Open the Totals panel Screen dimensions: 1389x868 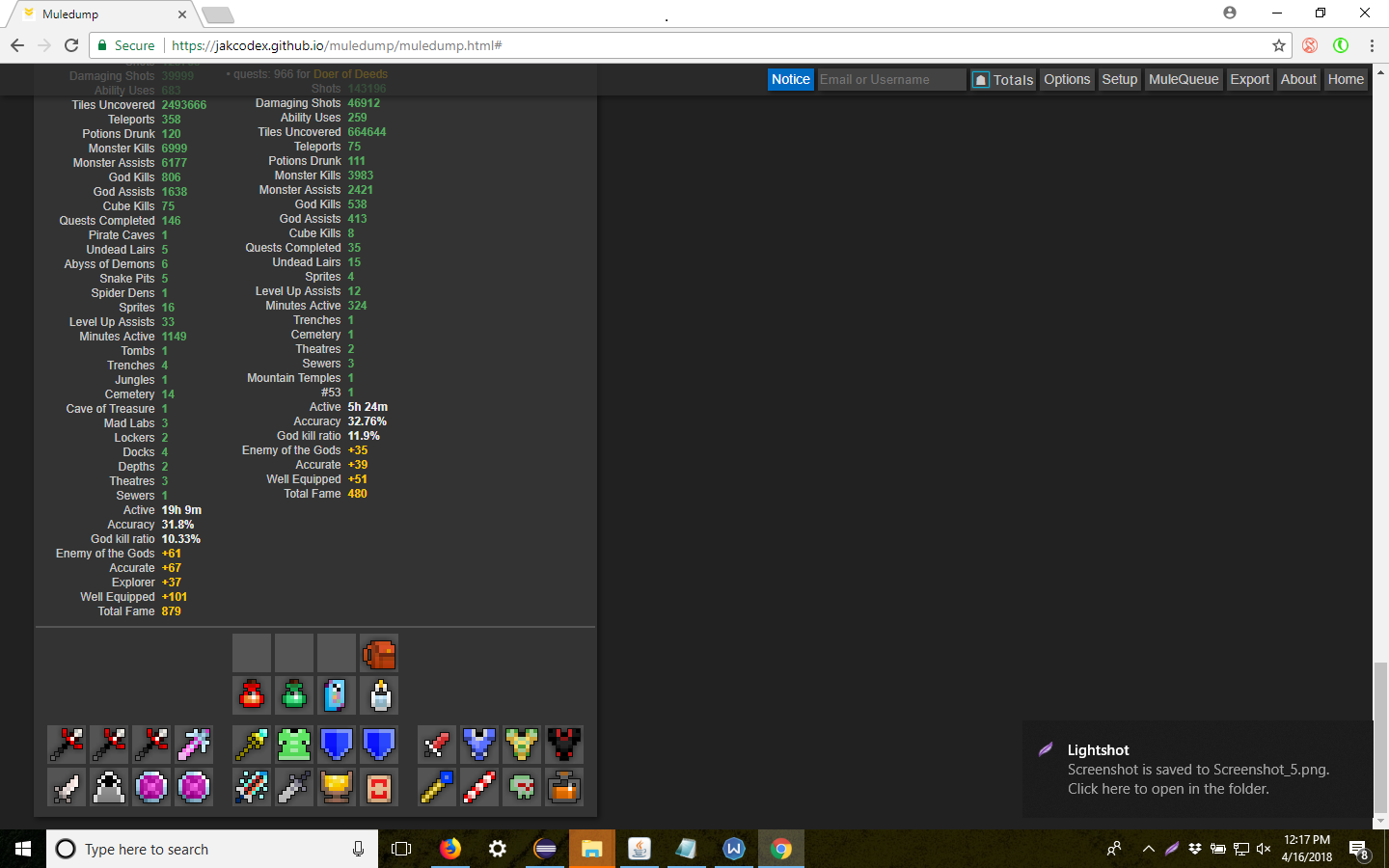(x=1003, y=79)
